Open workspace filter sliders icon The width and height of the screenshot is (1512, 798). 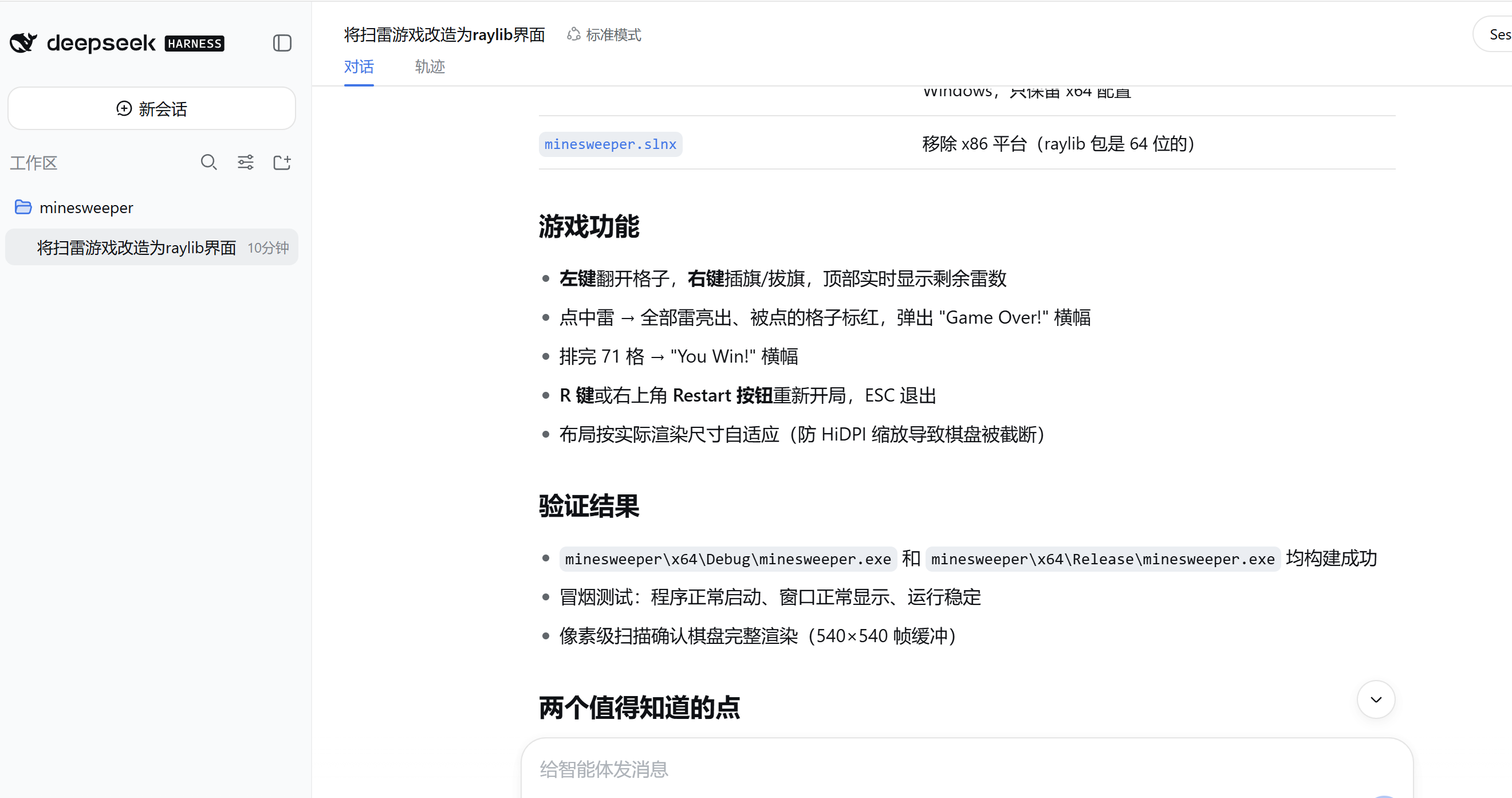[245, 163]
